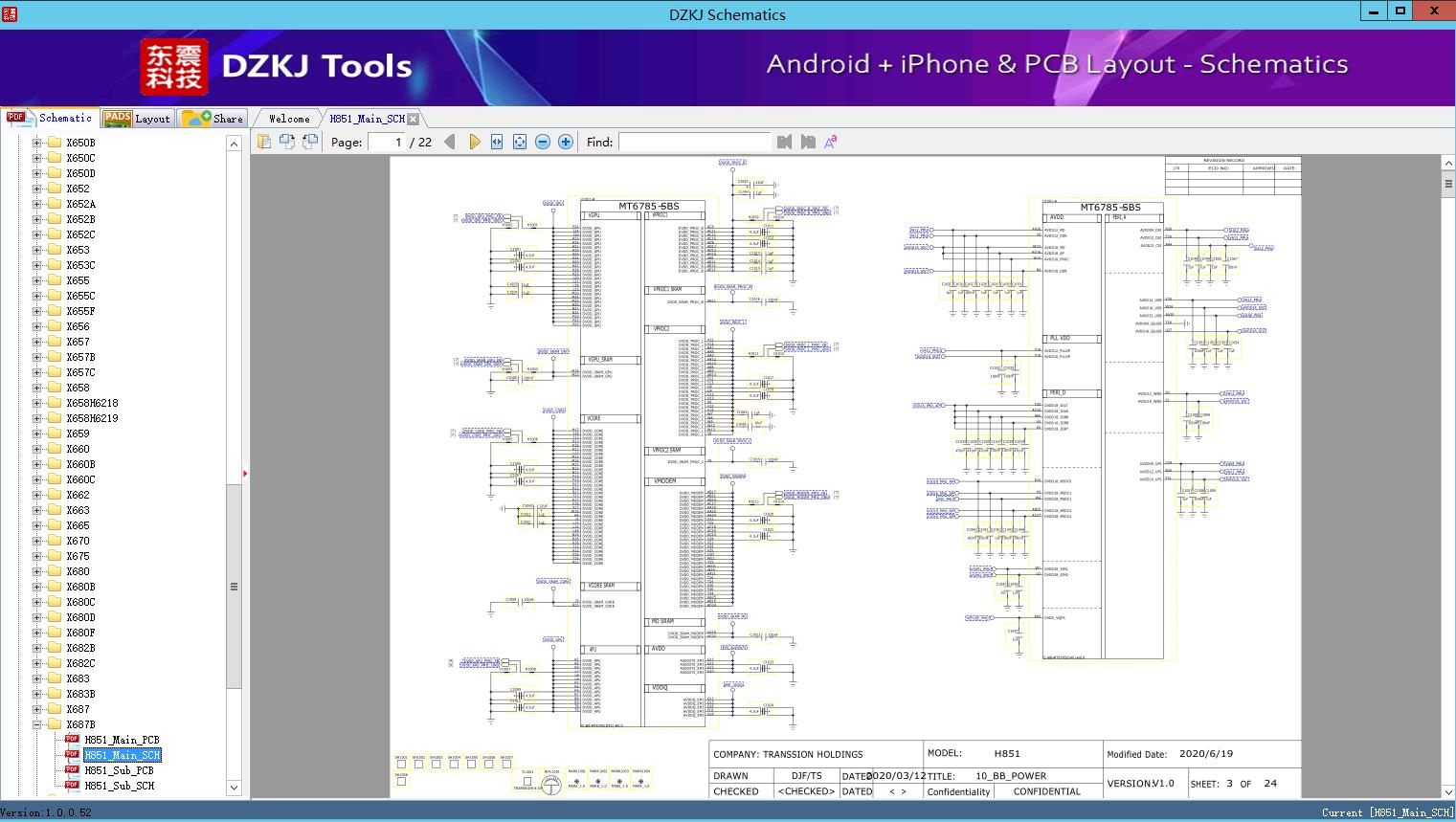Expand the X658H6218 folder
The image size is (1456, 822).
(x=36, y=403)
